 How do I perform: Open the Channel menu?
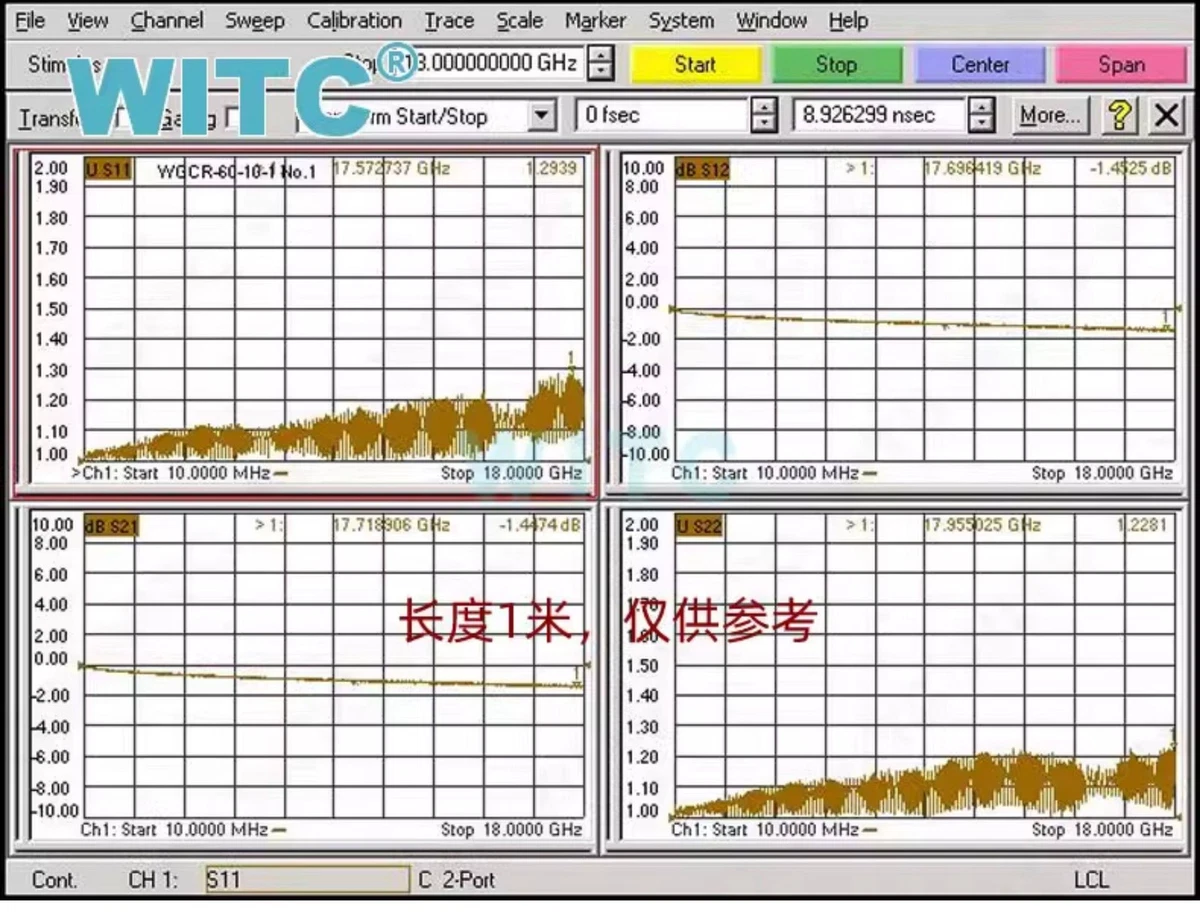[166, 20]
